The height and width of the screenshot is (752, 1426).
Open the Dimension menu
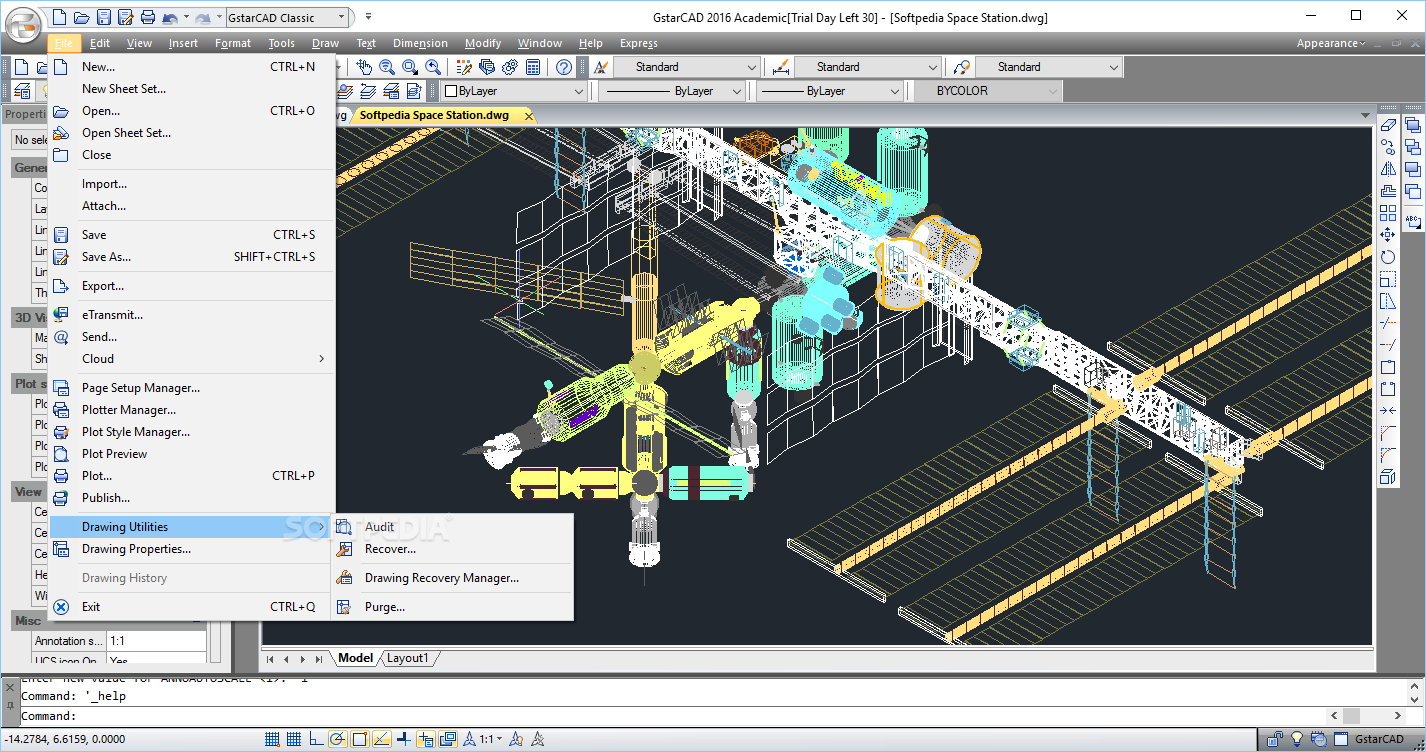(x=420, y=43)
